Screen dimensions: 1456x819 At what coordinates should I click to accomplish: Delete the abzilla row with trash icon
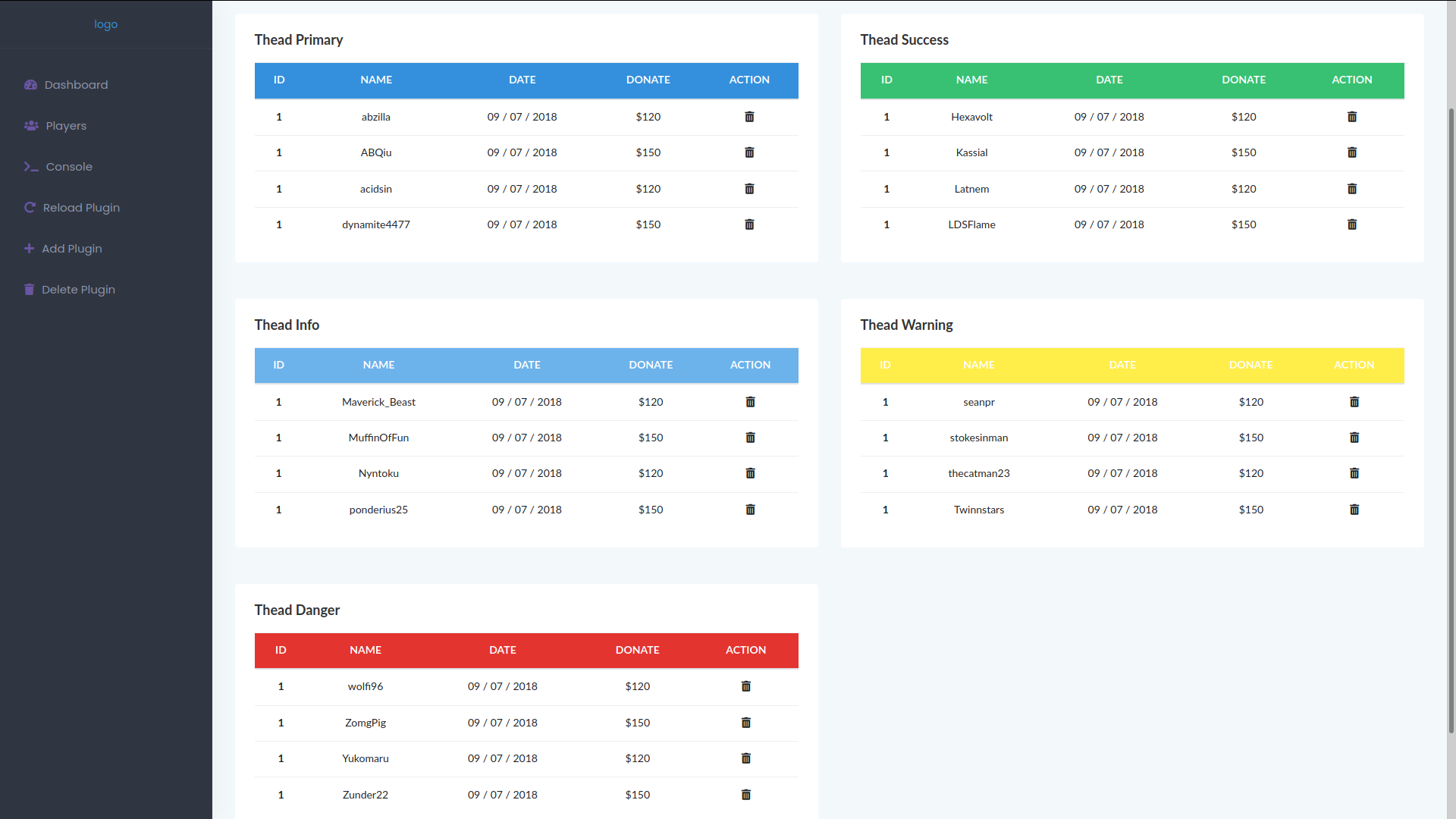749,117
